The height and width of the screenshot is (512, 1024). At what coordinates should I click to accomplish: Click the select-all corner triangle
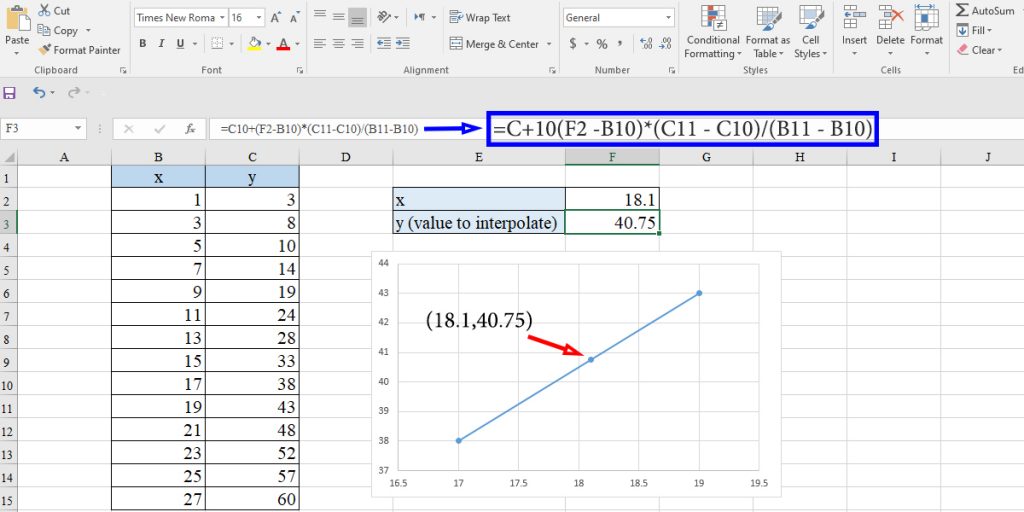point(8,157)
